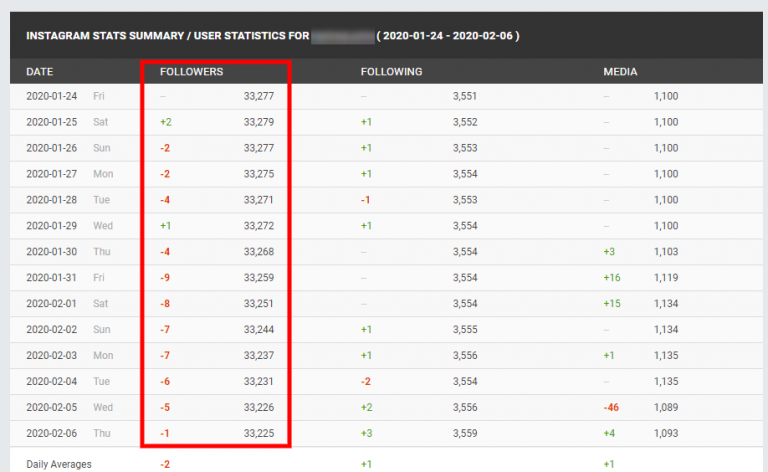The height and width of the screenshot is (472, 768).
Task: Click follower count 33,275
Action: click(259, 174)
